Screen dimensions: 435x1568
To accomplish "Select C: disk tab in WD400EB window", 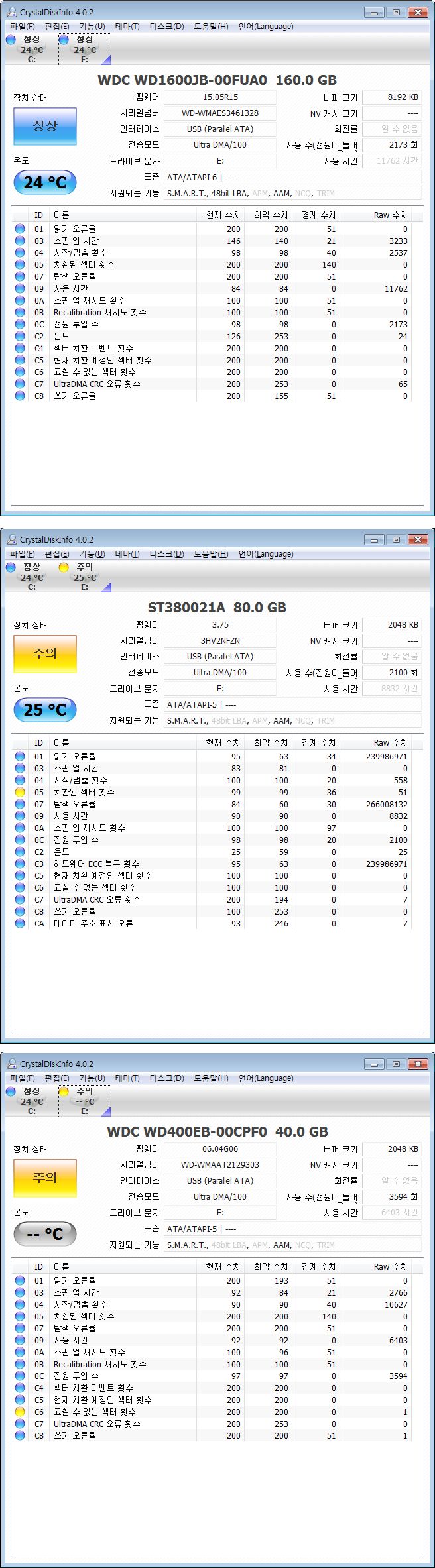I will 31,1101.
